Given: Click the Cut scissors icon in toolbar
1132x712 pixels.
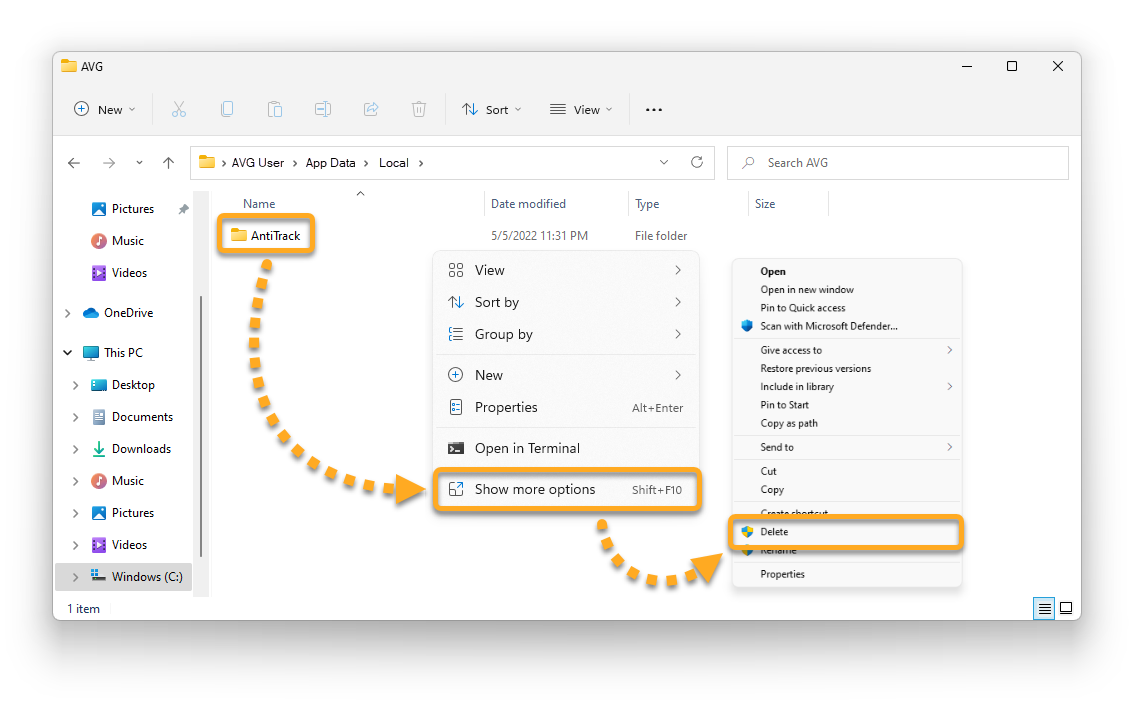Looking at the screenshot, I should coord(179,110).
